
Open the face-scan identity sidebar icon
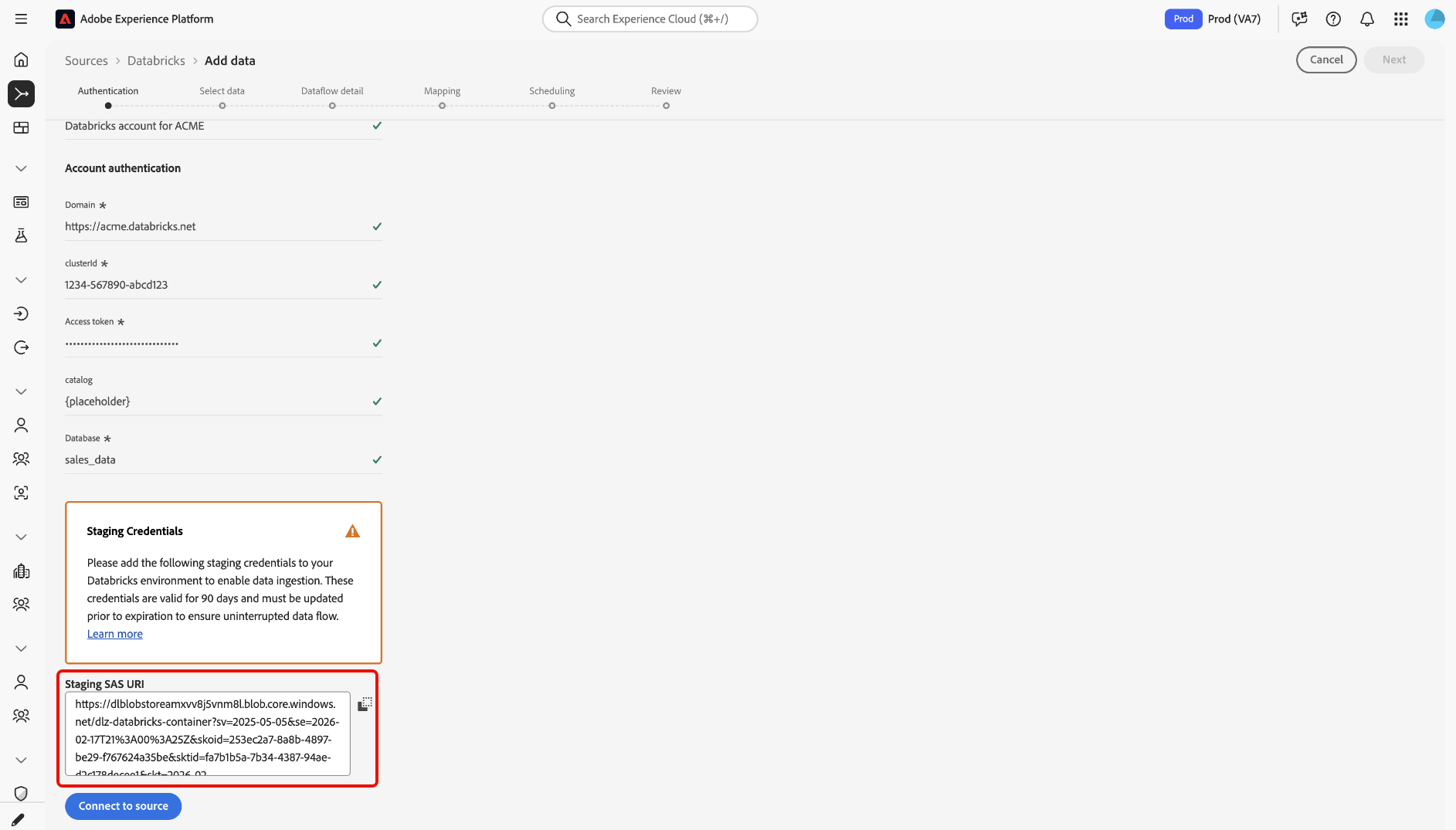pyautogui.click(x=21, y=493)
